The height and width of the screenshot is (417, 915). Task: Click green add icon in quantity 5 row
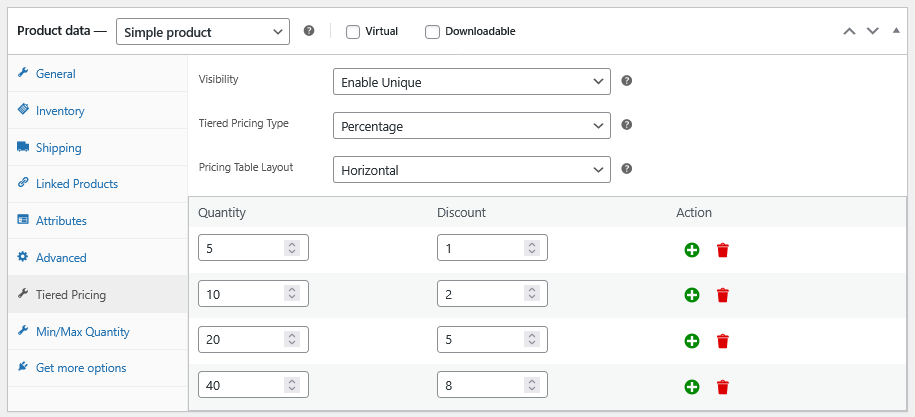[x=691, y=249]
